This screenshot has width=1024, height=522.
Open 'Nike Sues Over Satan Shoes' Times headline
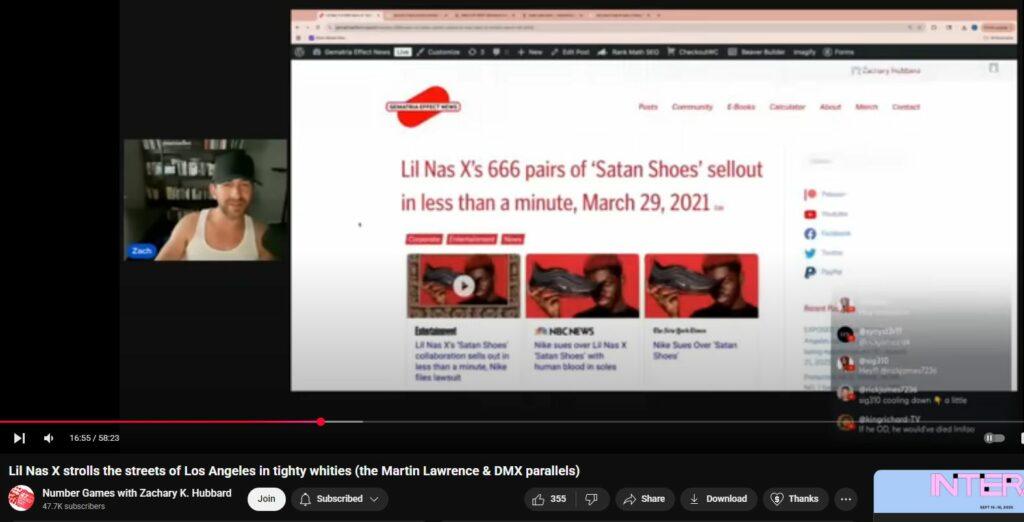pos(695,350)
